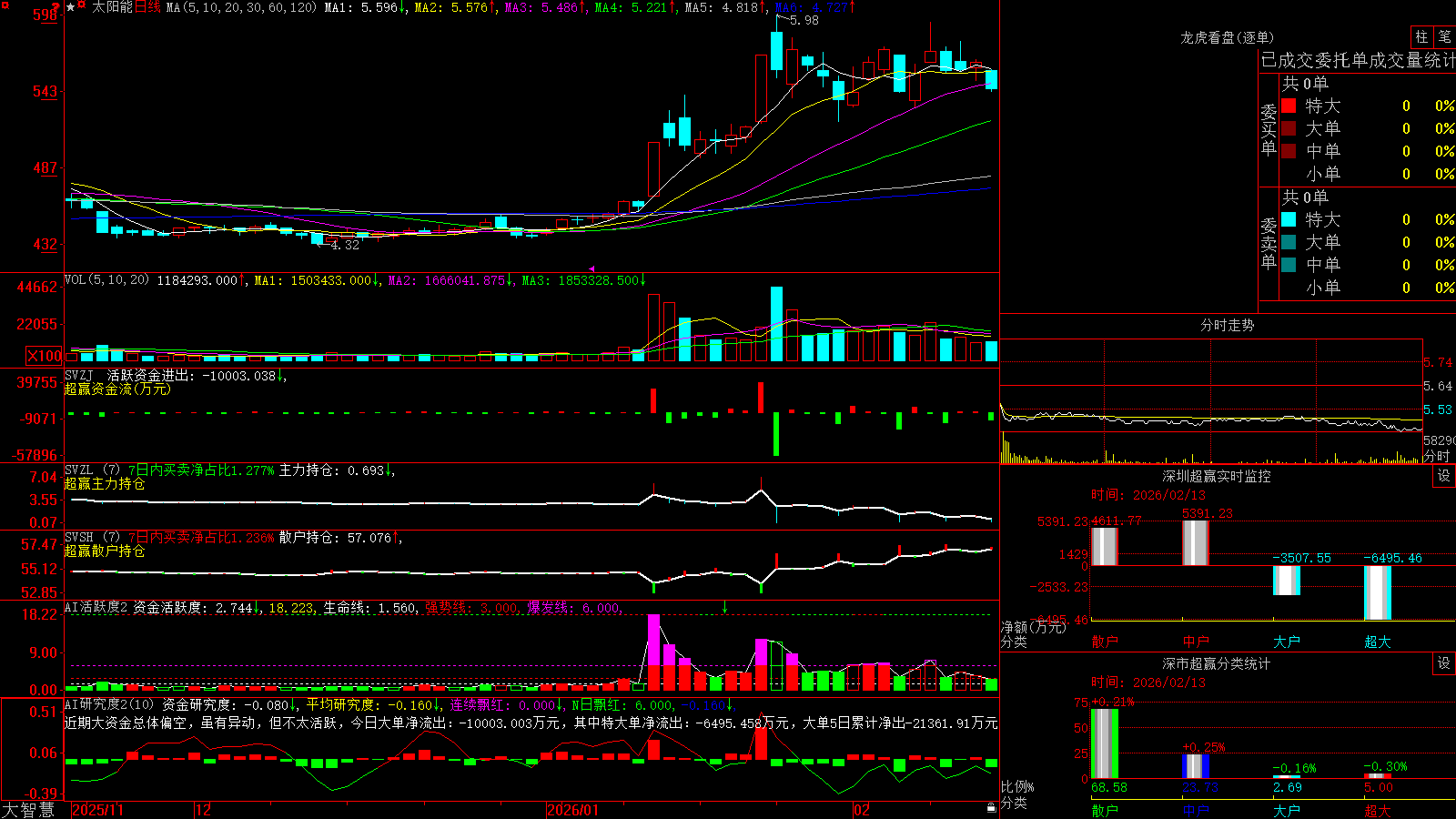Jump to 2025/11 on the timeline

click(x=97, y=810)
